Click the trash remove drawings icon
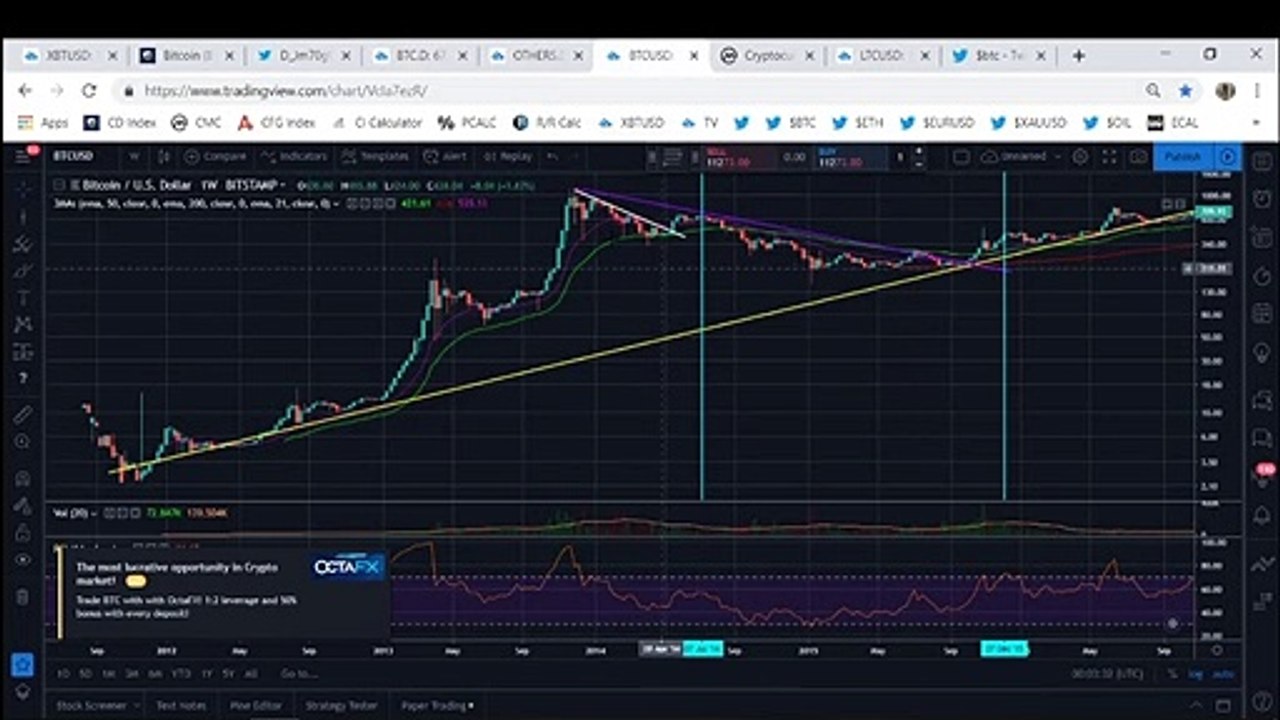1280x720 pixels. click(x=23, y=597)
